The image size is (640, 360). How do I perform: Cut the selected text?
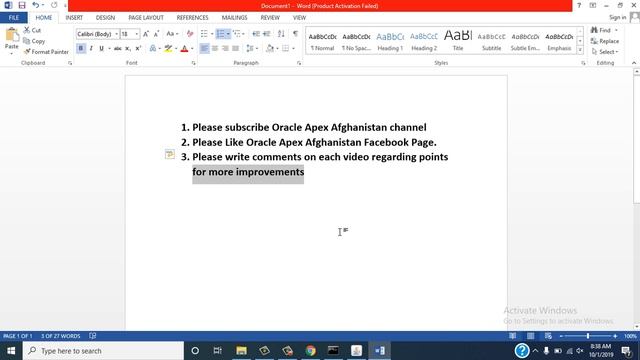point(32,30)
